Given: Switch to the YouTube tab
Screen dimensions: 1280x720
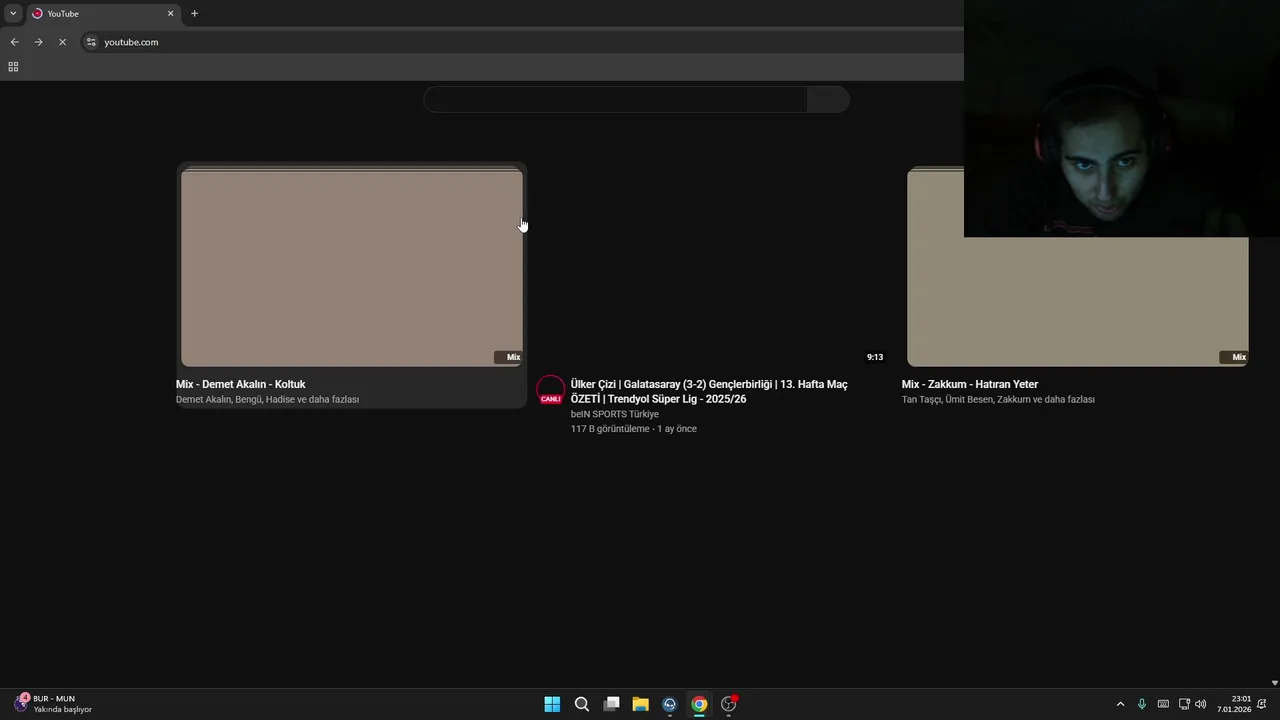Looking at the screenshot, I should 101,13.
